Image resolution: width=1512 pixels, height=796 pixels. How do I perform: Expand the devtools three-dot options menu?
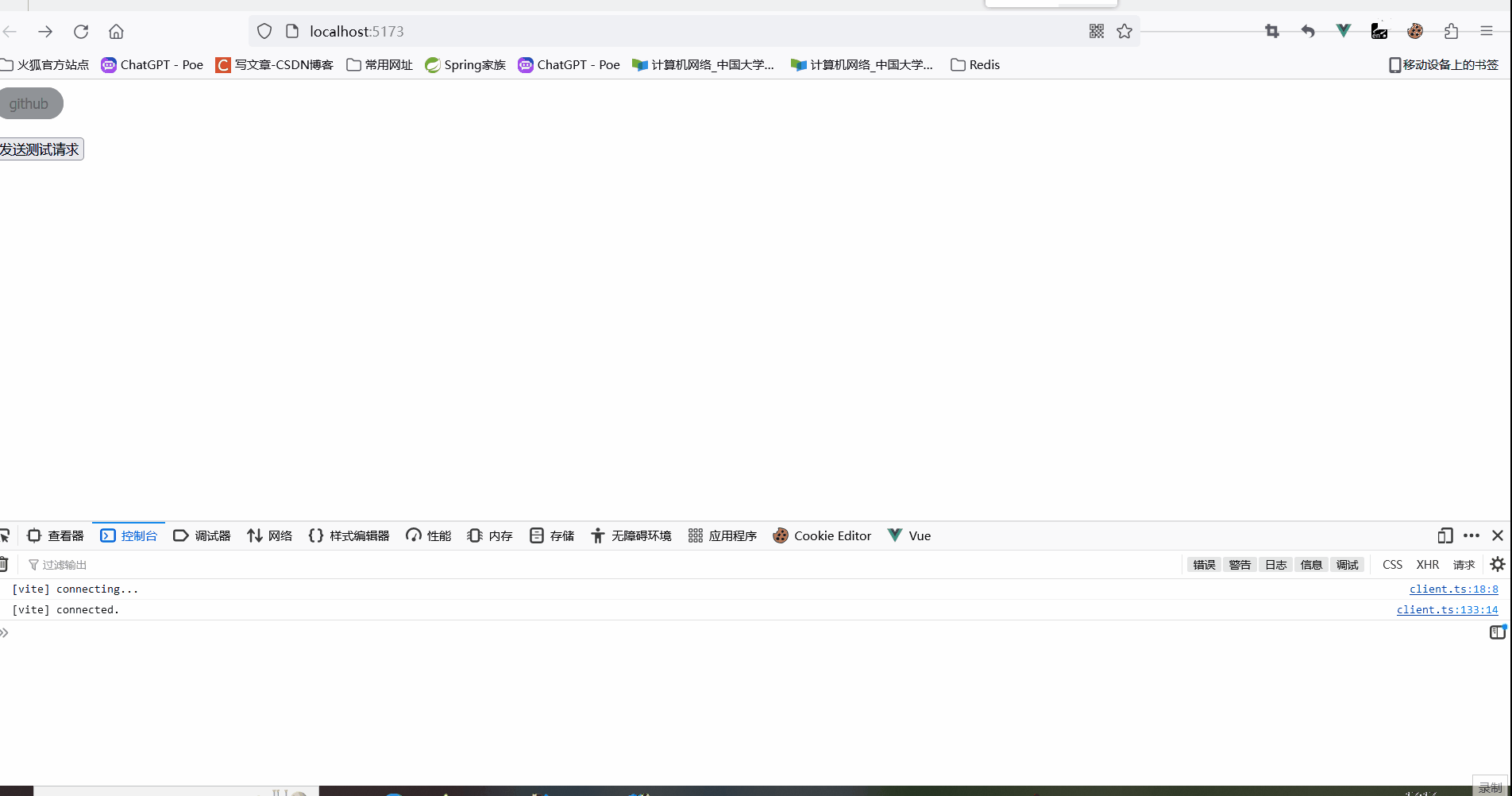pyautogui.click(x=1471, y=536)
